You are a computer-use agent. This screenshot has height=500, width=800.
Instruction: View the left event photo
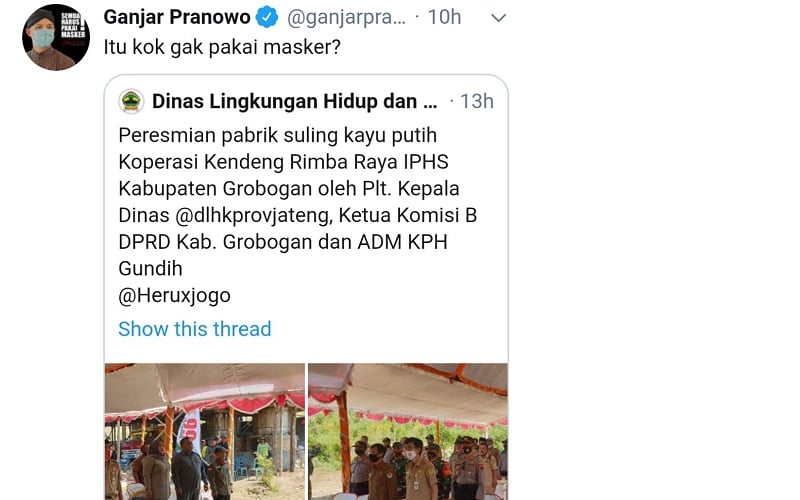[205, 432]
